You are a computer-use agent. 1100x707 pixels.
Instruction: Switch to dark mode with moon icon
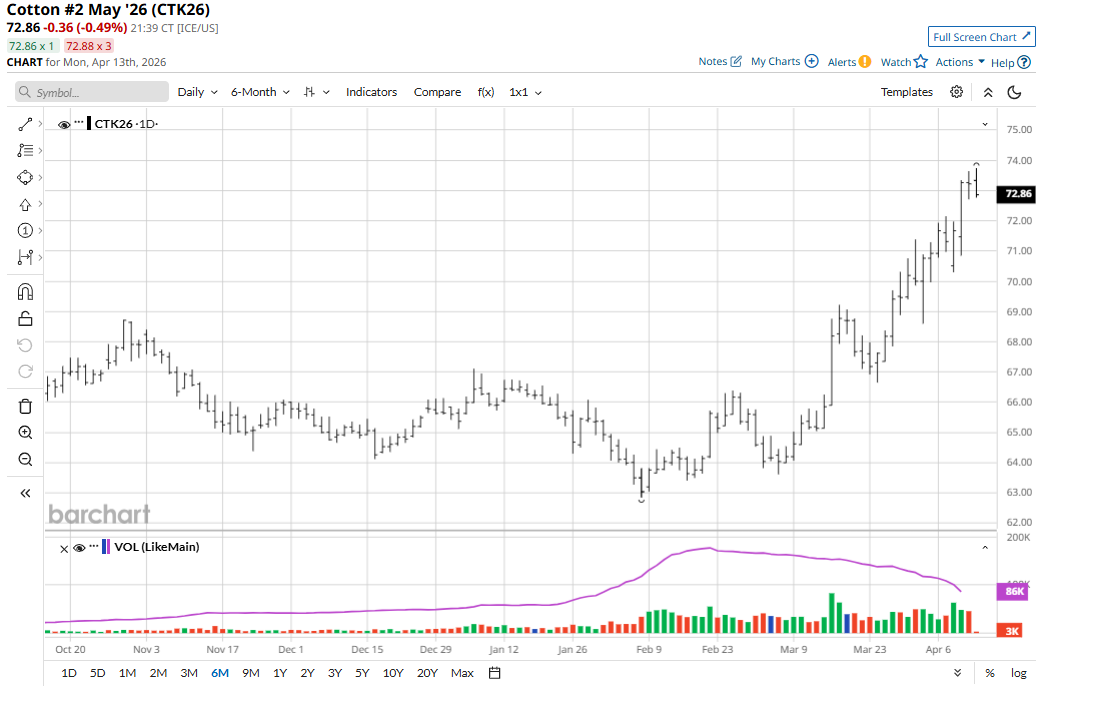(1014, 92)
